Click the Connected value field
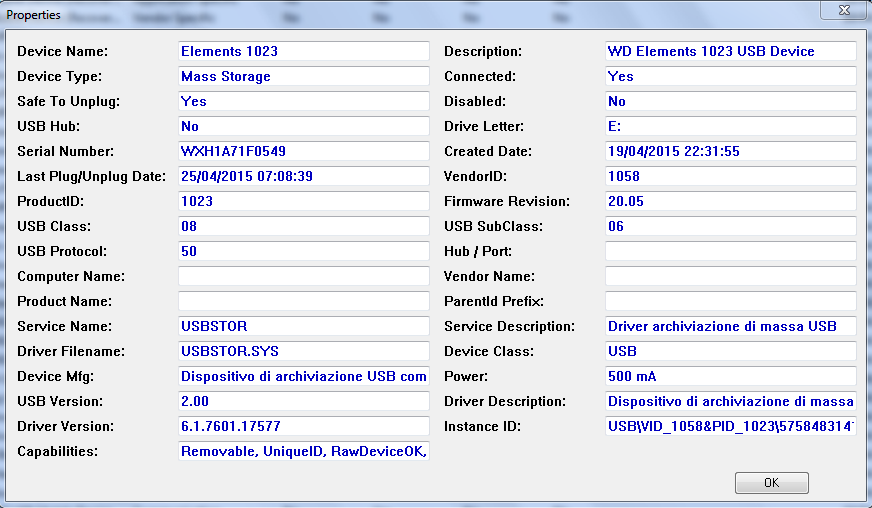 731,76
